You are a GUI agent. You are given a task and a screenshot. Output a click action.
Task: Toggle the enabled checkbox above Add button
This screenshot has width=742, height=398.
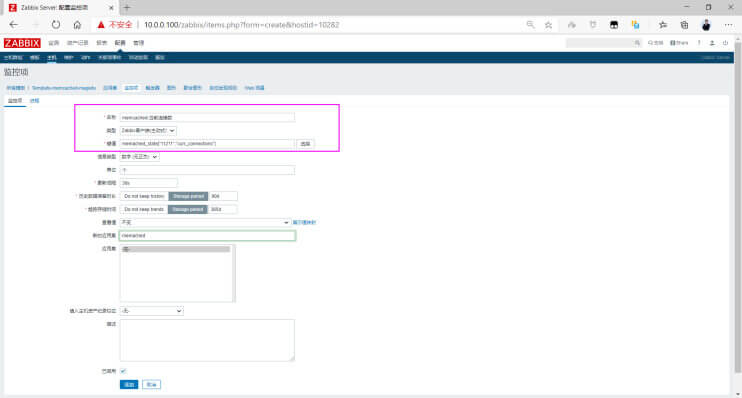tap(123, 371)
